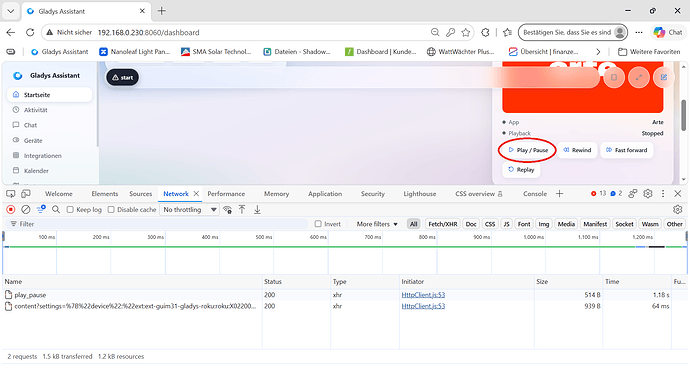The width and height of the screenshot is (690, 371).
Task: Open More filters dropdown
Action: click(x=377, y=224)
